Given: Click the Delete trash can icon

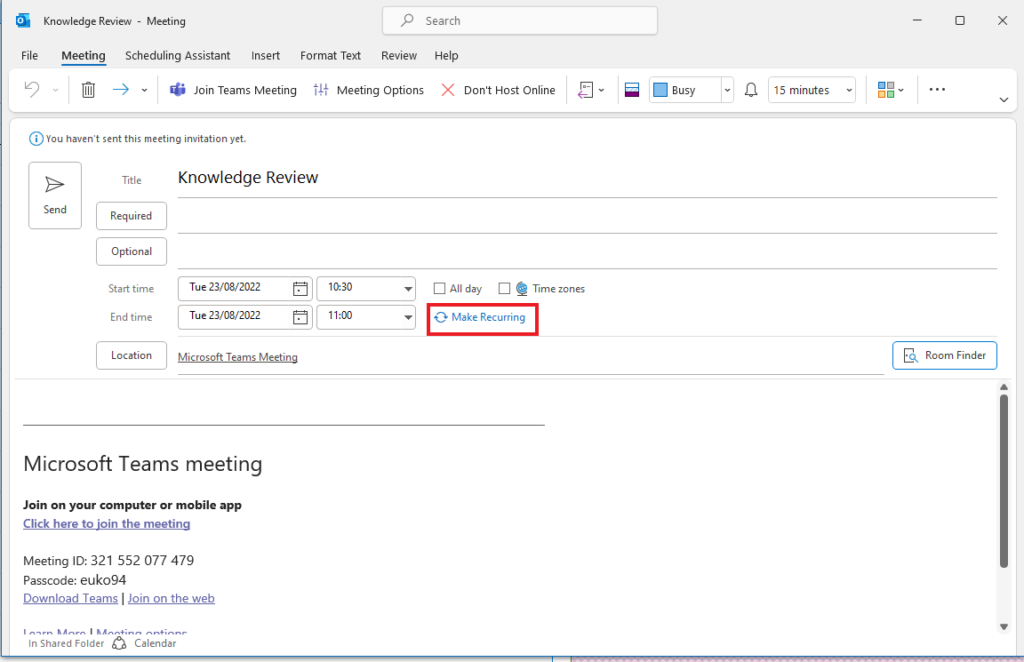Looking at the screenshot, I should 88,89.
